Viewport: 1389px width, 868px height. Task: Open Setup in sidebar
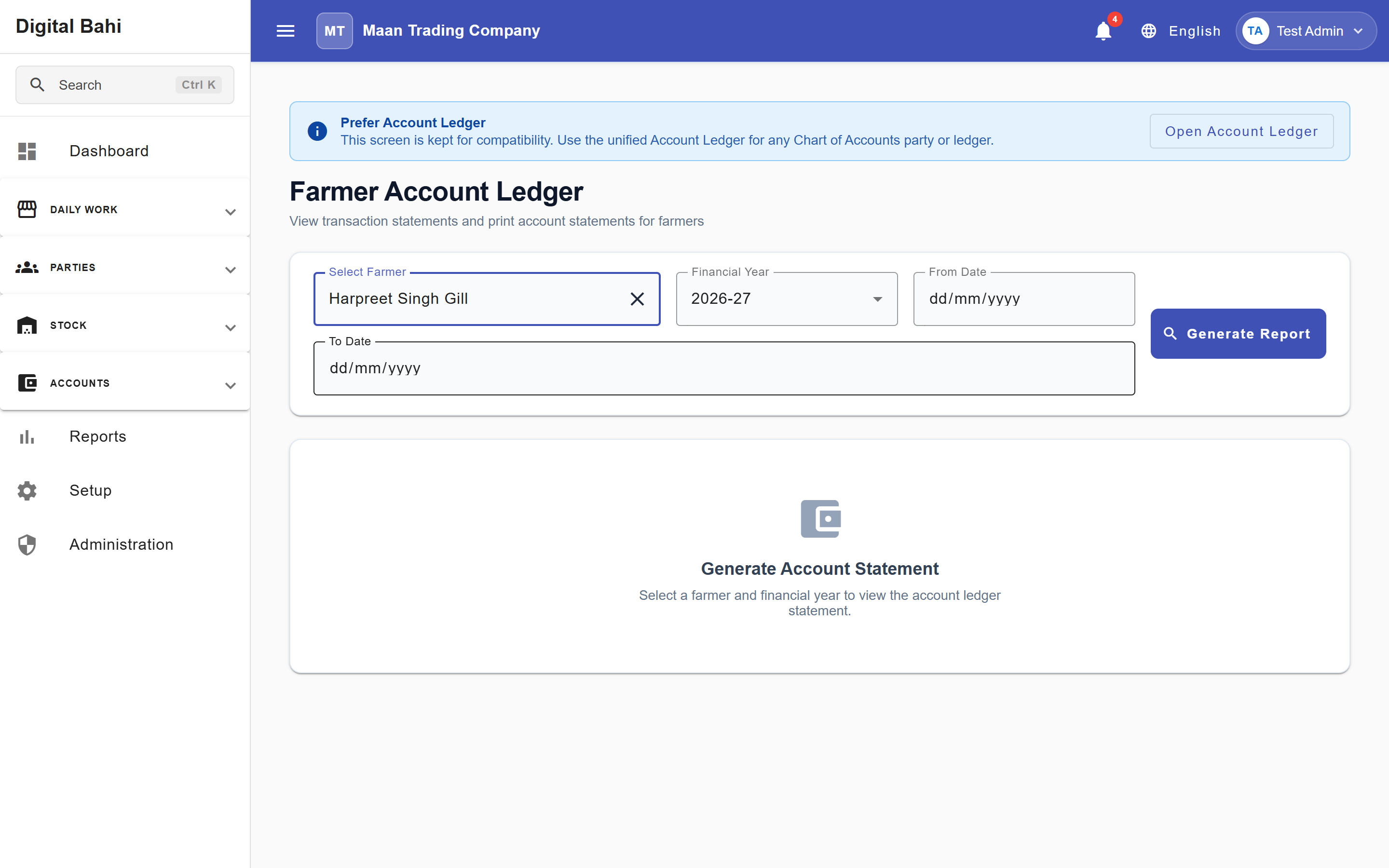[x=125, y=491]
